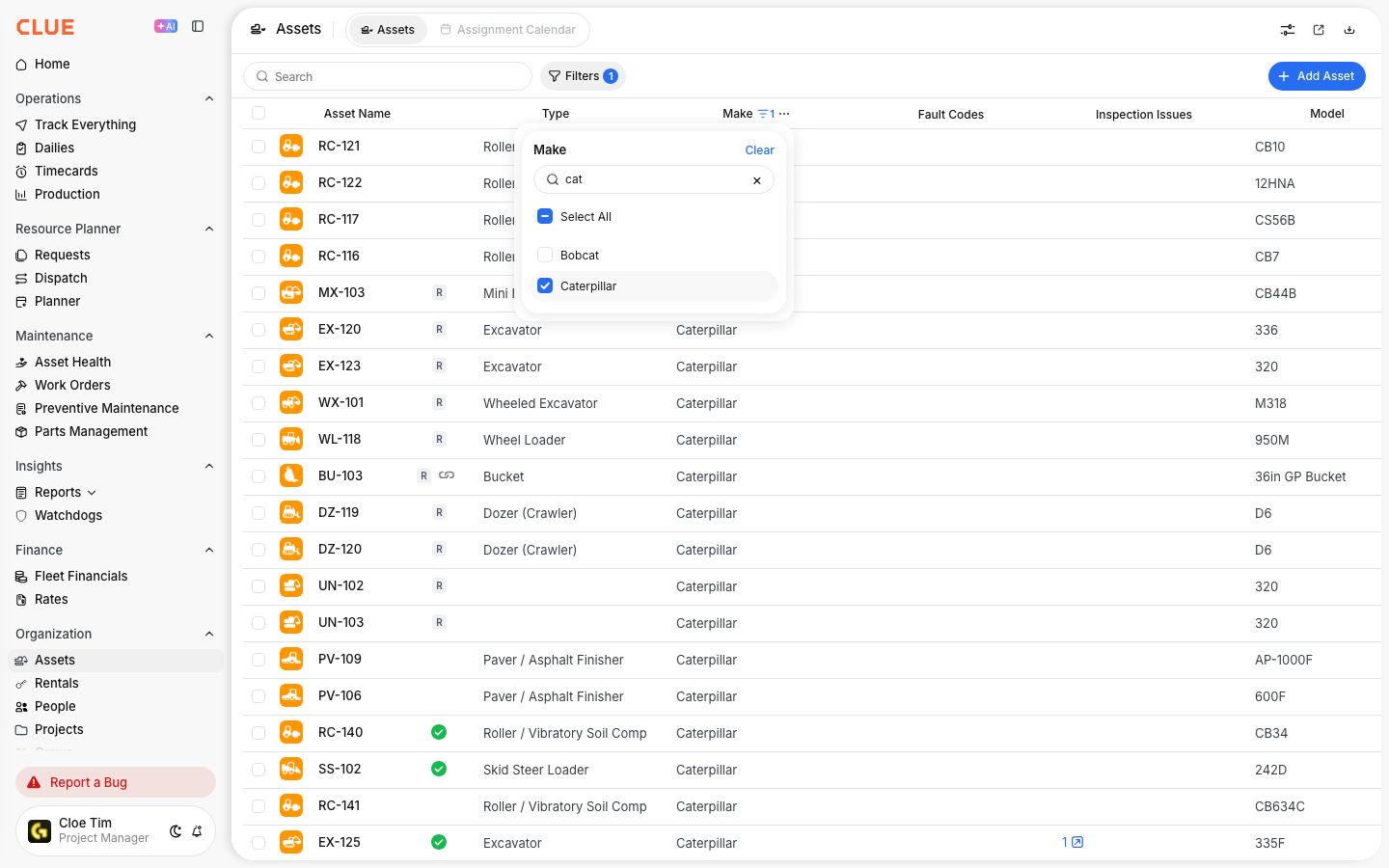This screenshot has width=1389, height=868.
Task: Check the row checkbox for EX-120
Action: click(259, 330)
